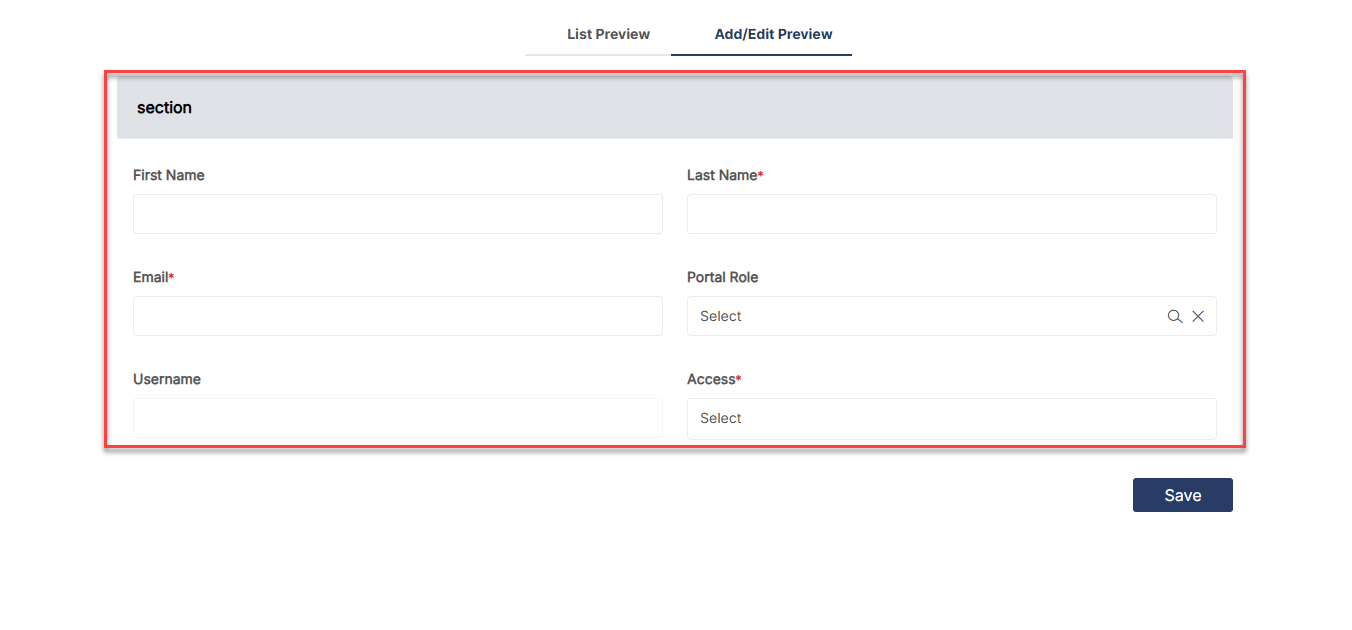Clear Portal Role using the X icon

[x=1198, y=316]
